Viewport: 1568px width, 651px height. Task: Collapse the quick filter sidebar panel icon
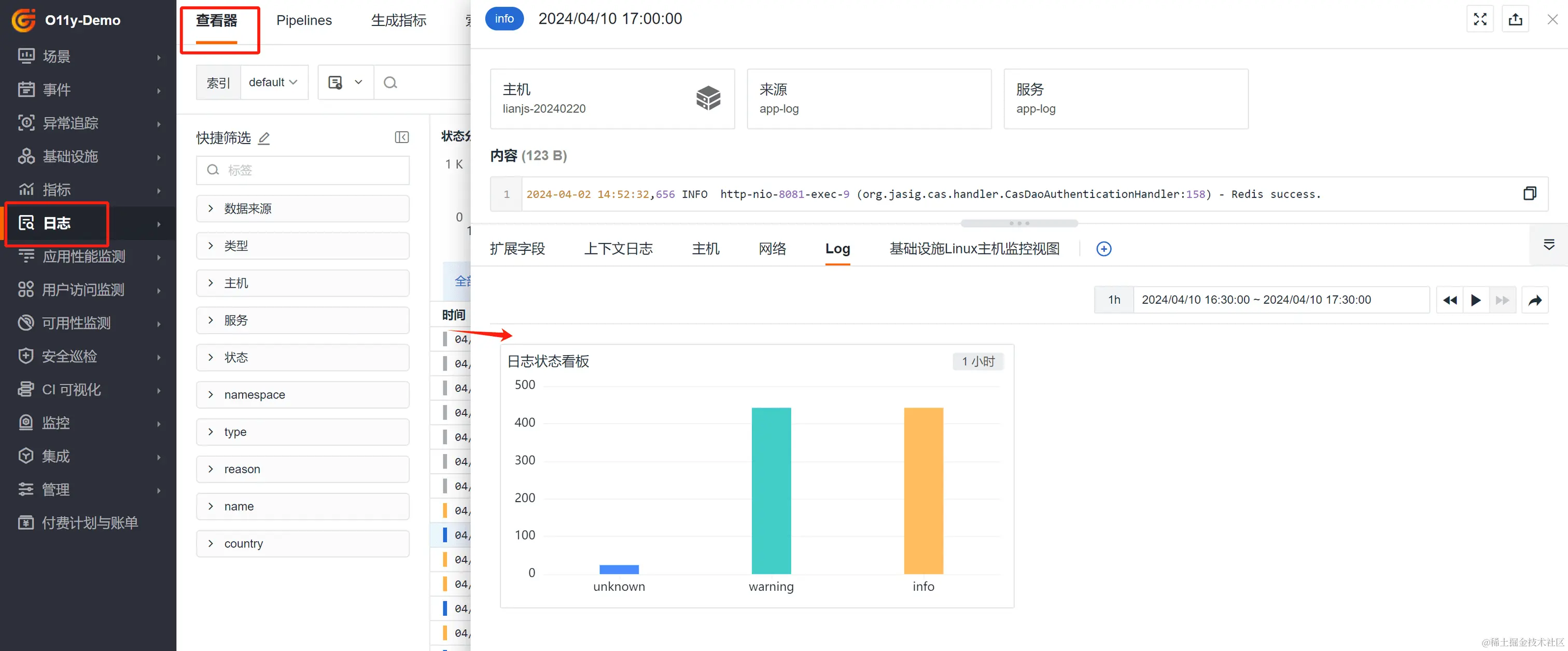[402, 137]
